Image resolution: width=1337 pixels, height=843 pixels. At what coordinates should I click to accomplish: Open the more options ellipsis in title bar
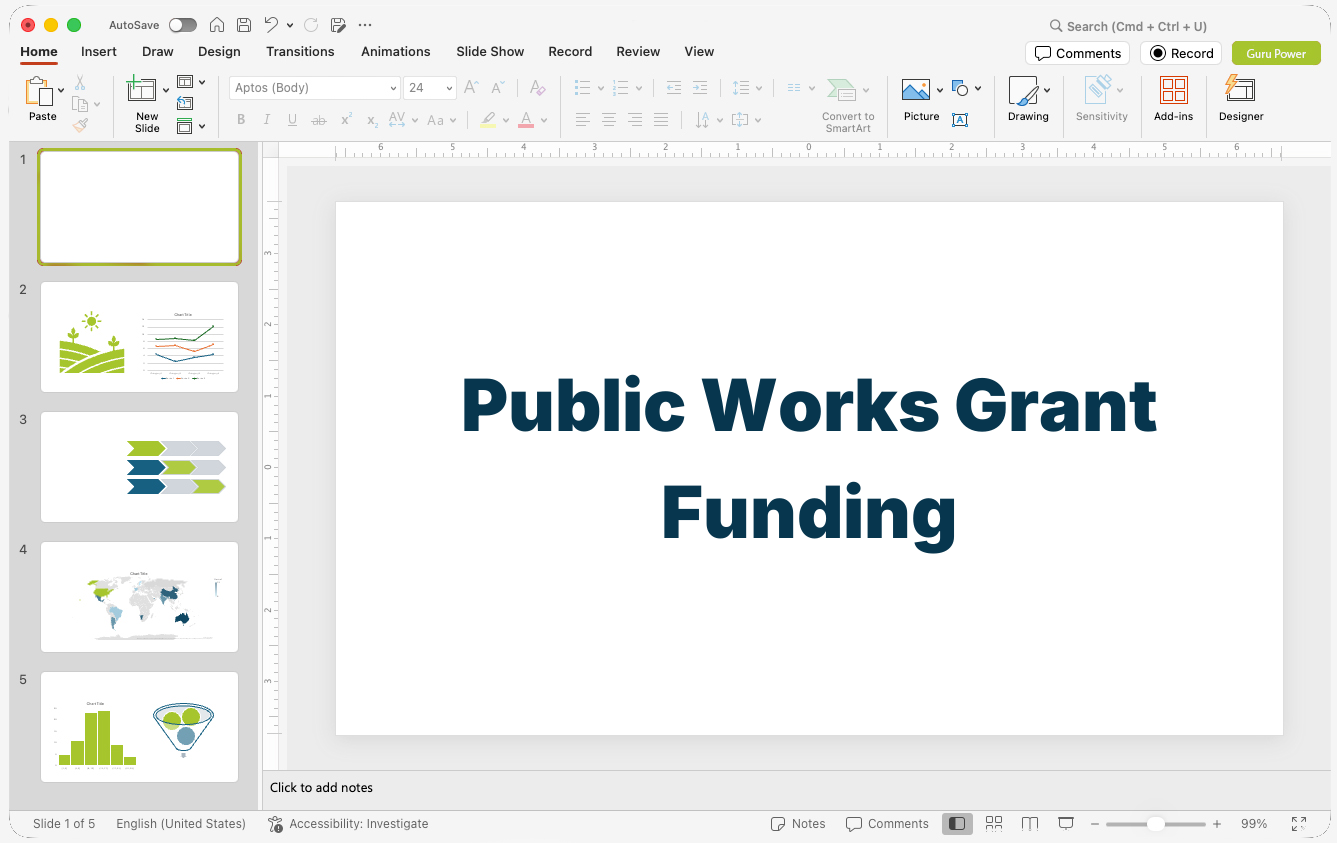(365, 25)
